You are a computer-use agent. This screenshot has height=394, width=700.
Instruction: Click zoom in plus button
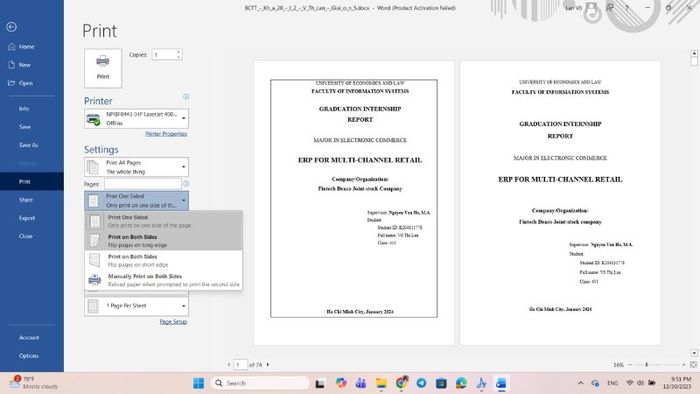coord(683,365)
